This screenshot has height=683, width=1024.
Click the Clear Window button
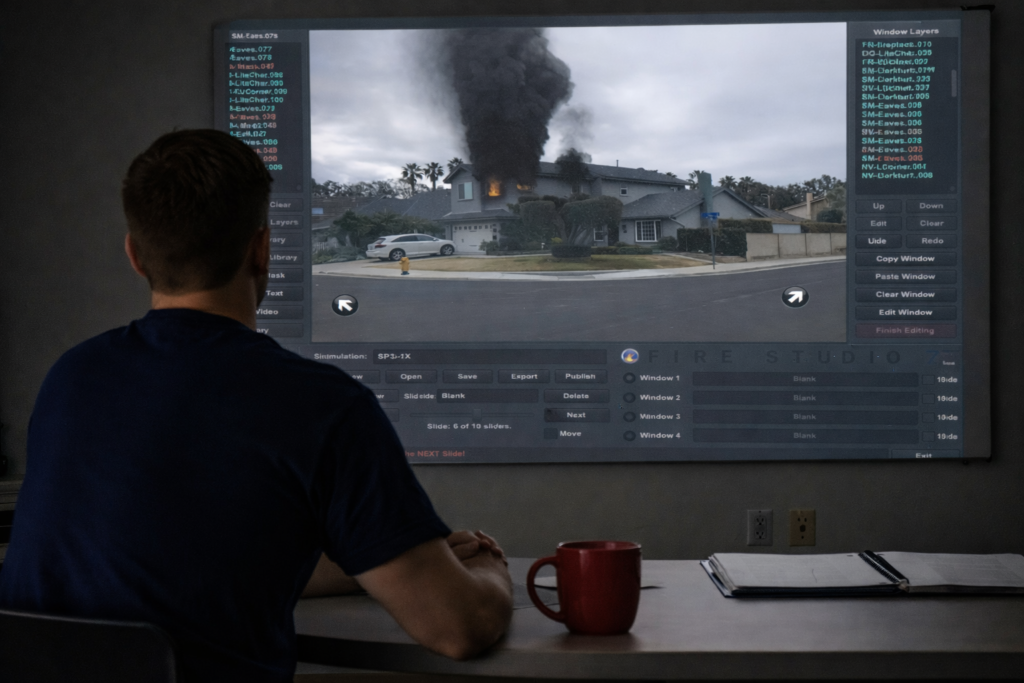[905, 294]
